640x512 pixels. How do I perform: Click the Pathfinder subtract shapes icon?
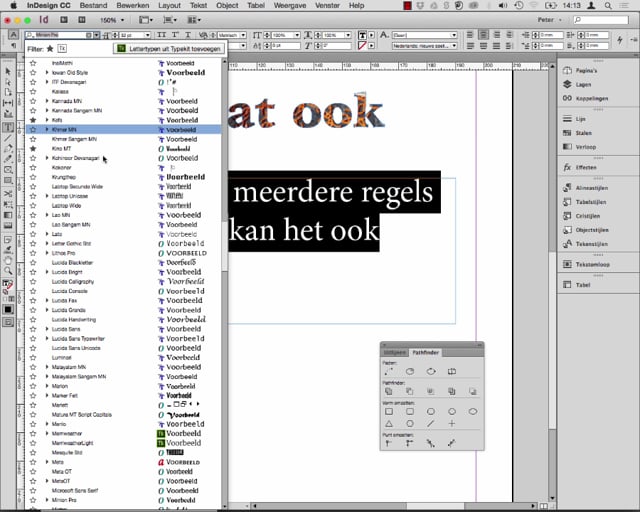409,392
